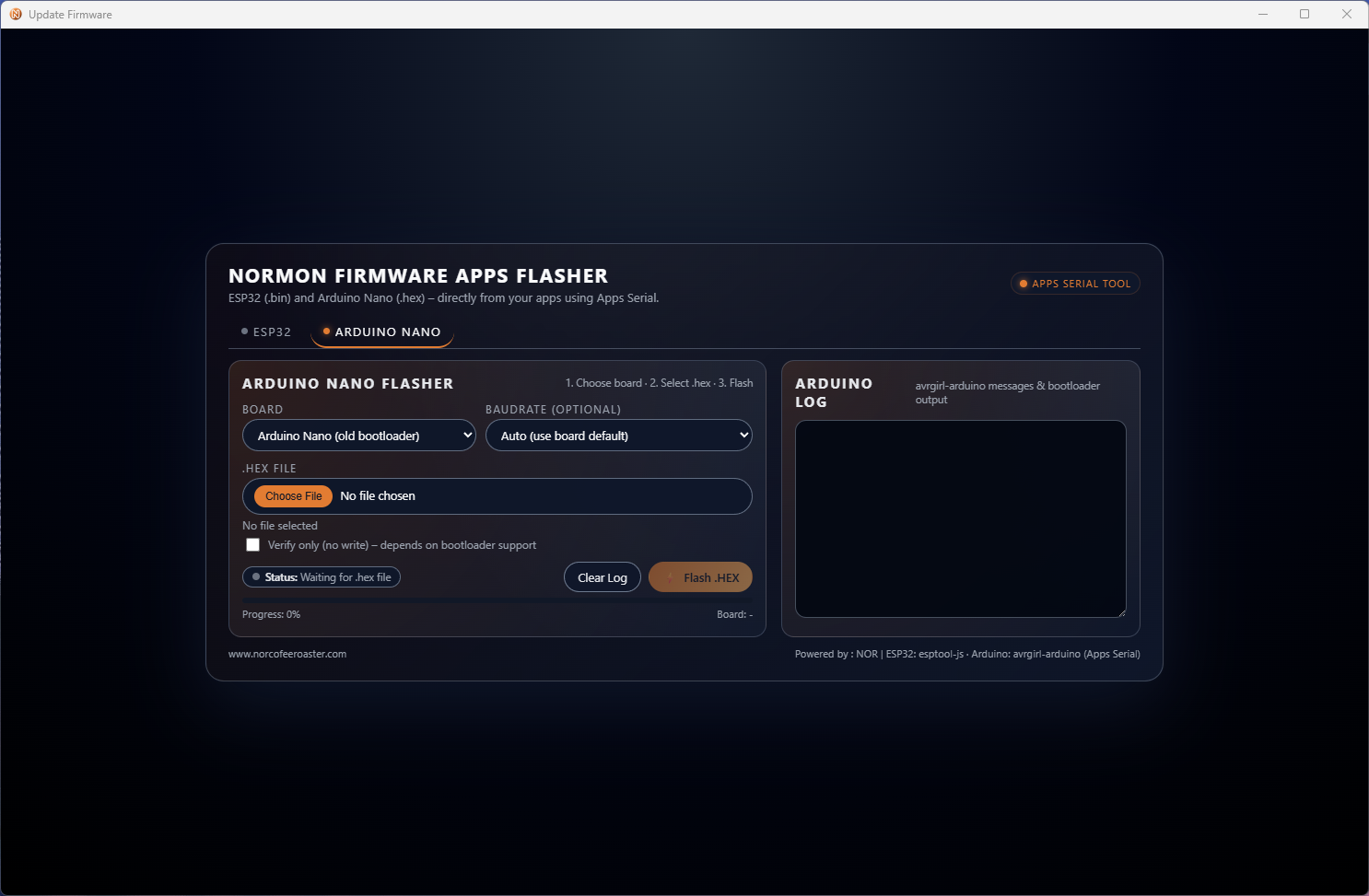Viewport: 1369px width, 896px height.
Task: Click the Flash .HEX button
Action: coord(700,576)
